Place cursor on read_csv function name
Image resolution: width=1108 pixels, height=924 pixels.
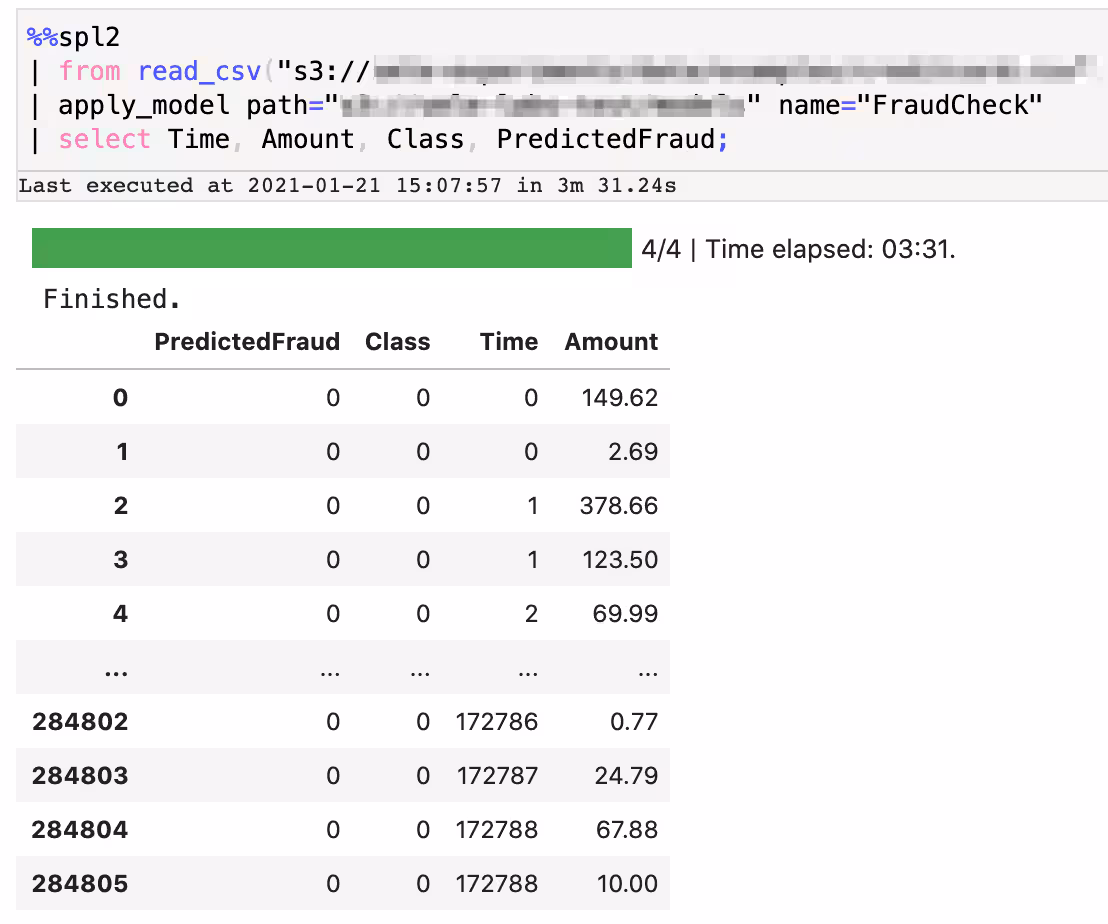tap(199, 71)
